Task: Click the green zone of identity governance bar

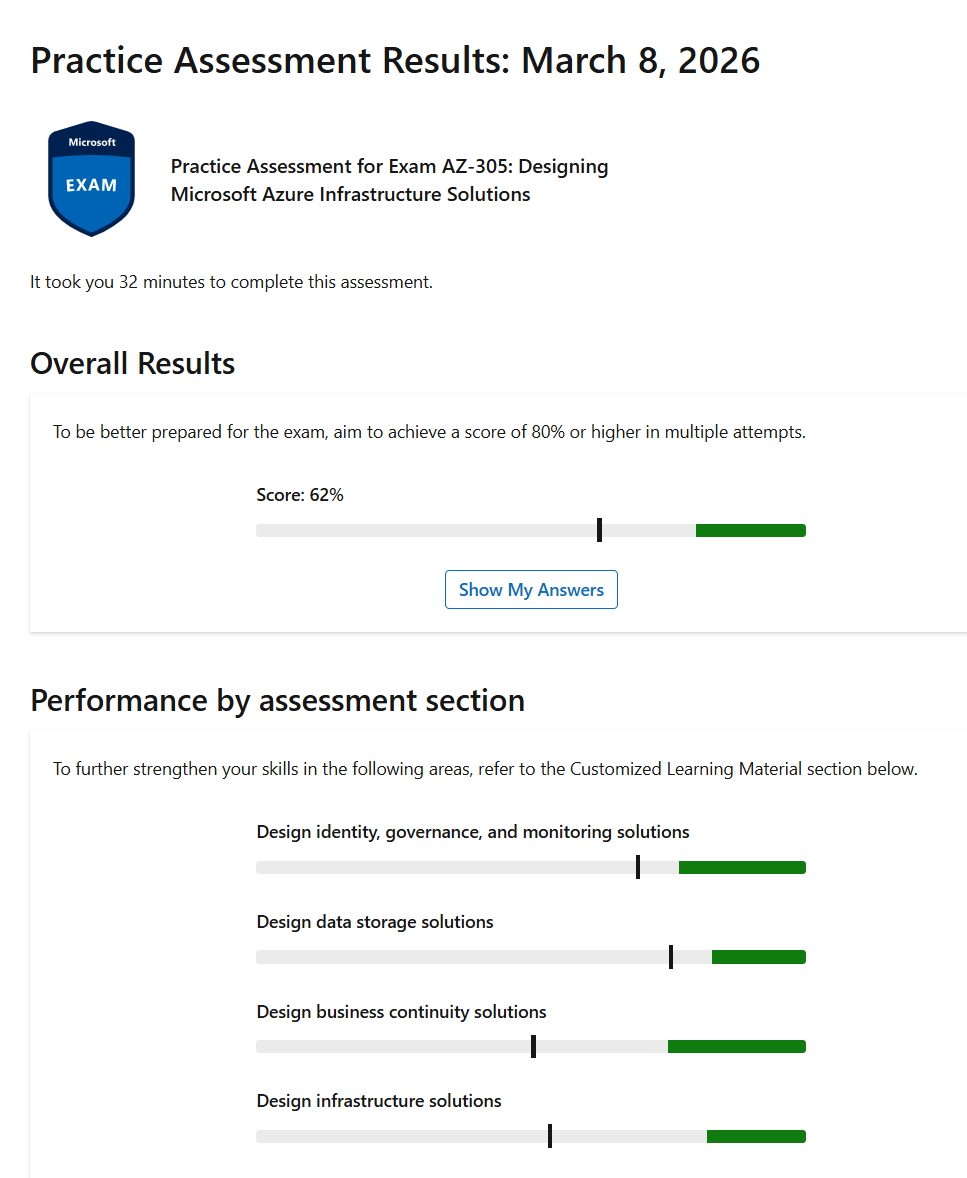Action: [x=742, y=868]
